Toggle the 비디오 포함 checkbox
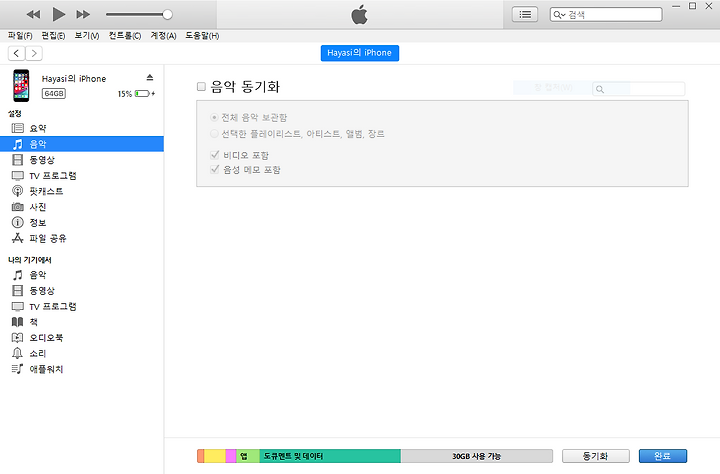The image size is (720, 474). [x=214, y=155]
